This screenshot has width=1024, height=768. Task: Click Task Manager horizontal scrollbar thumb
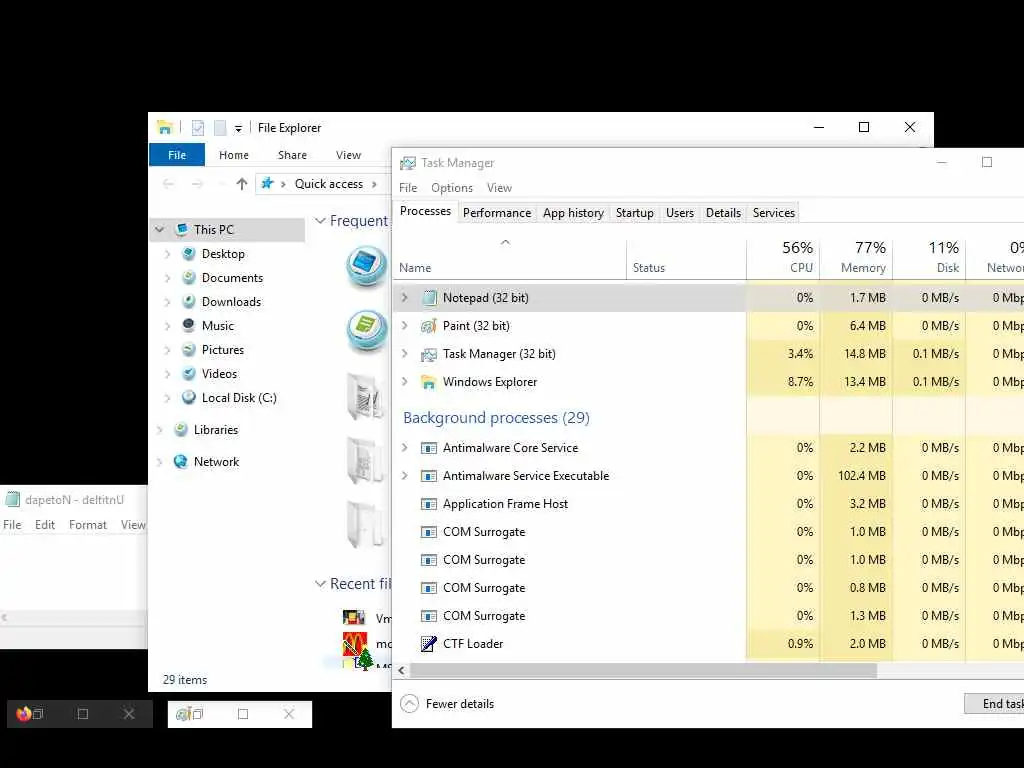point(643,671)
